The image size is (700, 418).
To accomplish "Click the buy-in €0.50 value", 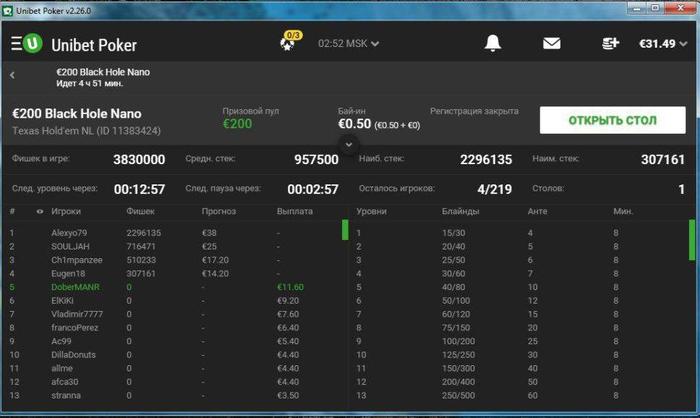I will coord(354,124).
